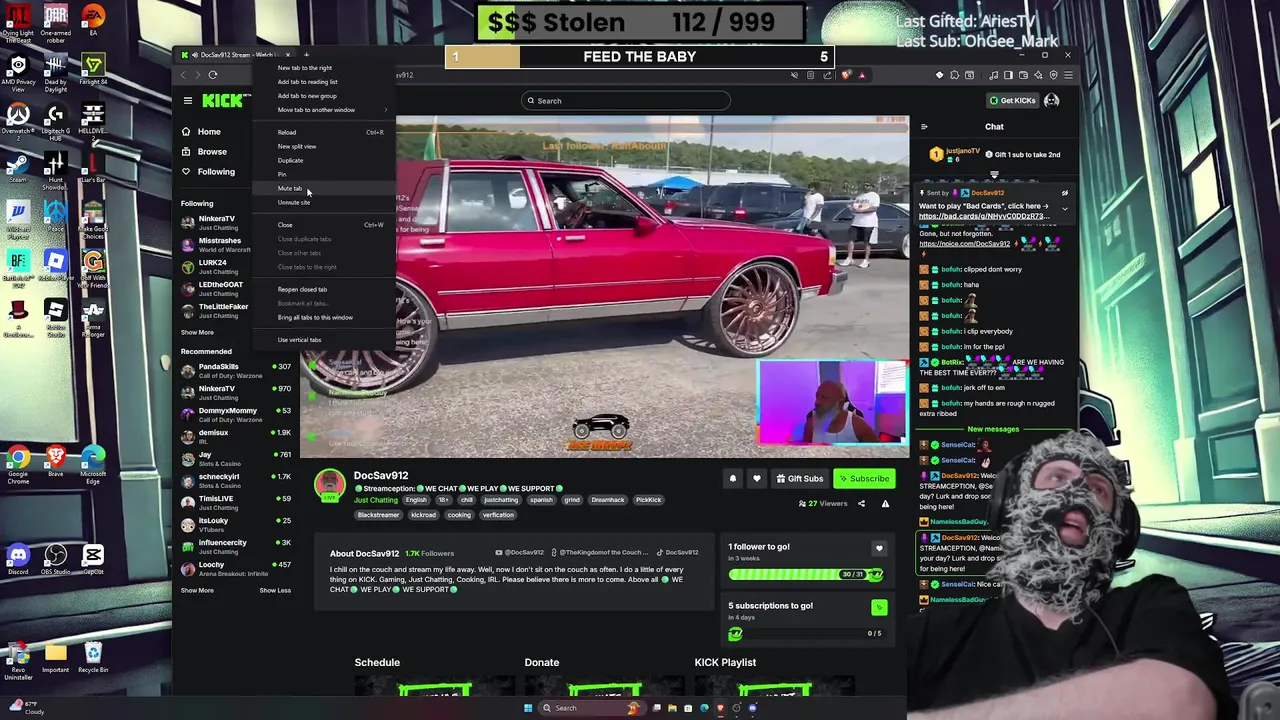1280x720 pixels.
Task: Click subscription goal green button
Action: click(x=879, y=607)
